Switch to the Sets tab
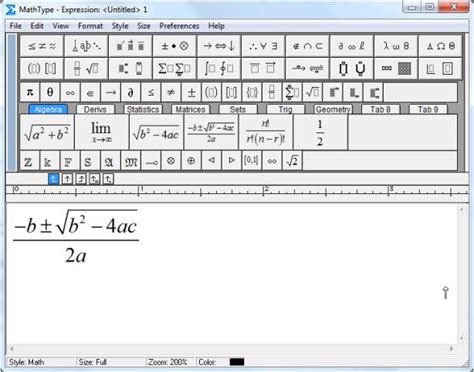 (238, 109)
